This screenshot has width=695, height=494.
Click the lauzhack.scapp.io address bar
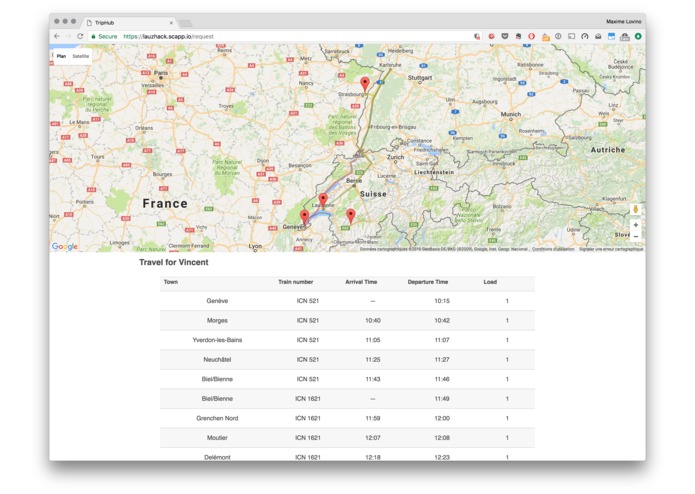pos(284,36)
